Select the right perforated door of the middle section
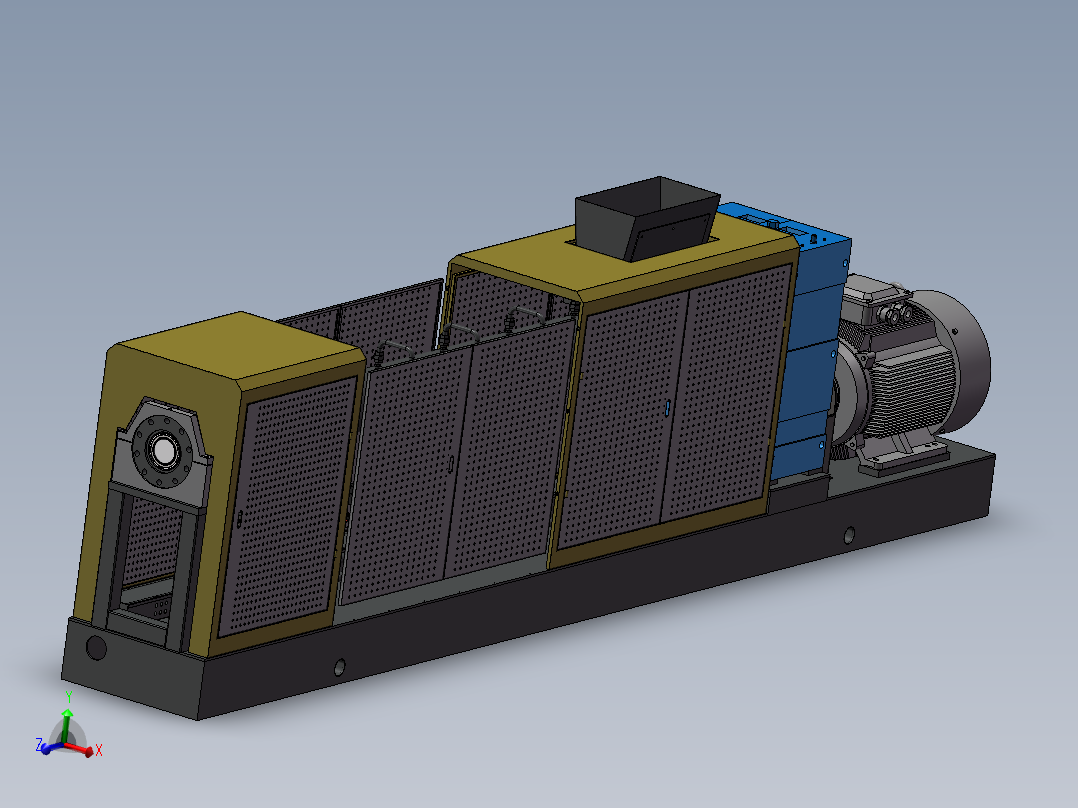 click(x=509, y=450)
